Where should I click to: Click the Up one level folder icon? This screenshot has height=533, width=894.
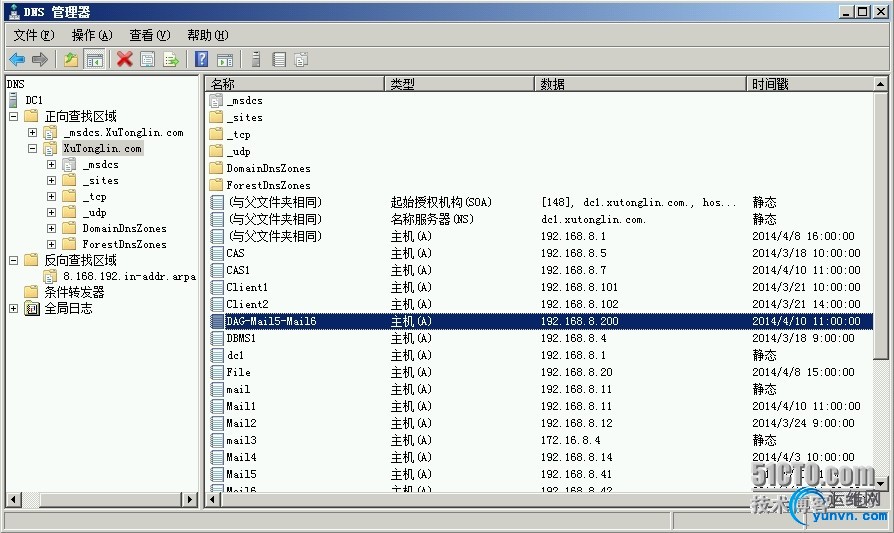71,59
